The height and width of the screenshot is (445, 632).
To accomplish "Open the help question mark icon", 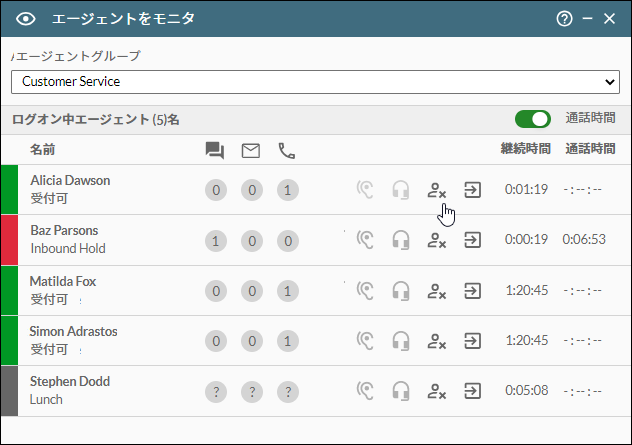I will pyautogui.click(x=564, y=19).
